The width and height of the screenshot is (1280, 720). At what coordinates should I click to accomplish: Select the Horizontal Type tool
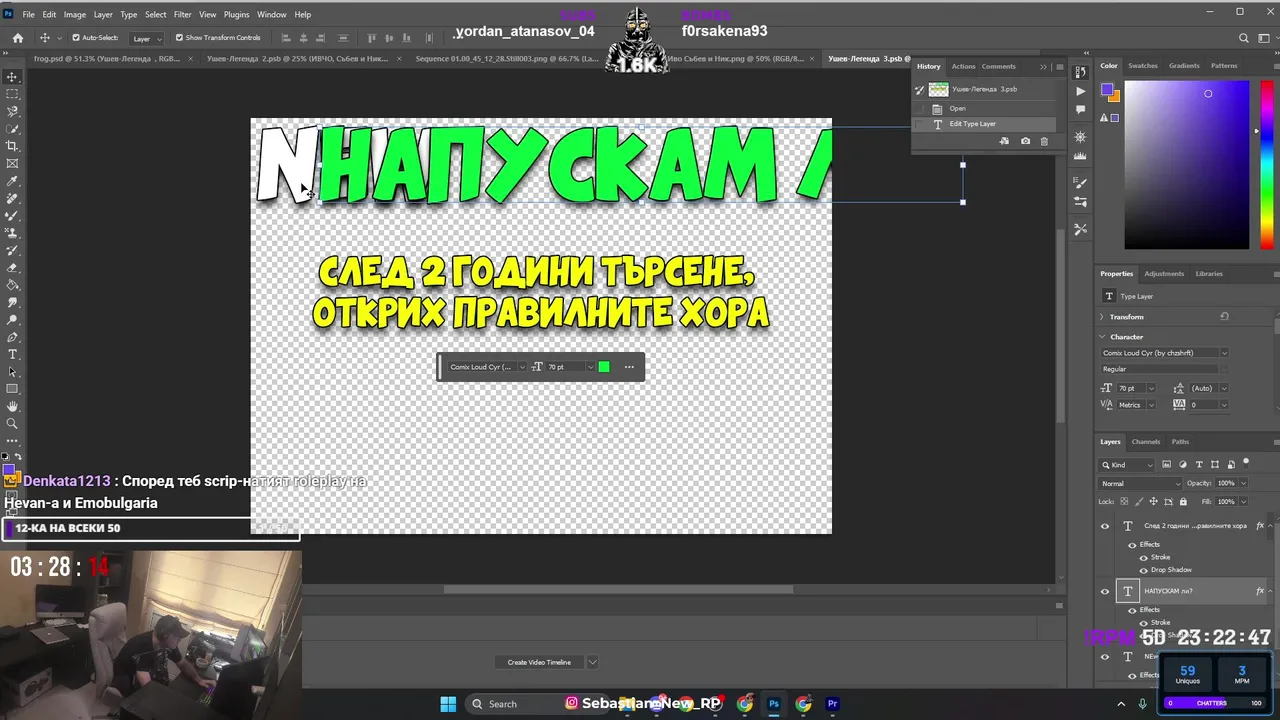click(12, 354)
